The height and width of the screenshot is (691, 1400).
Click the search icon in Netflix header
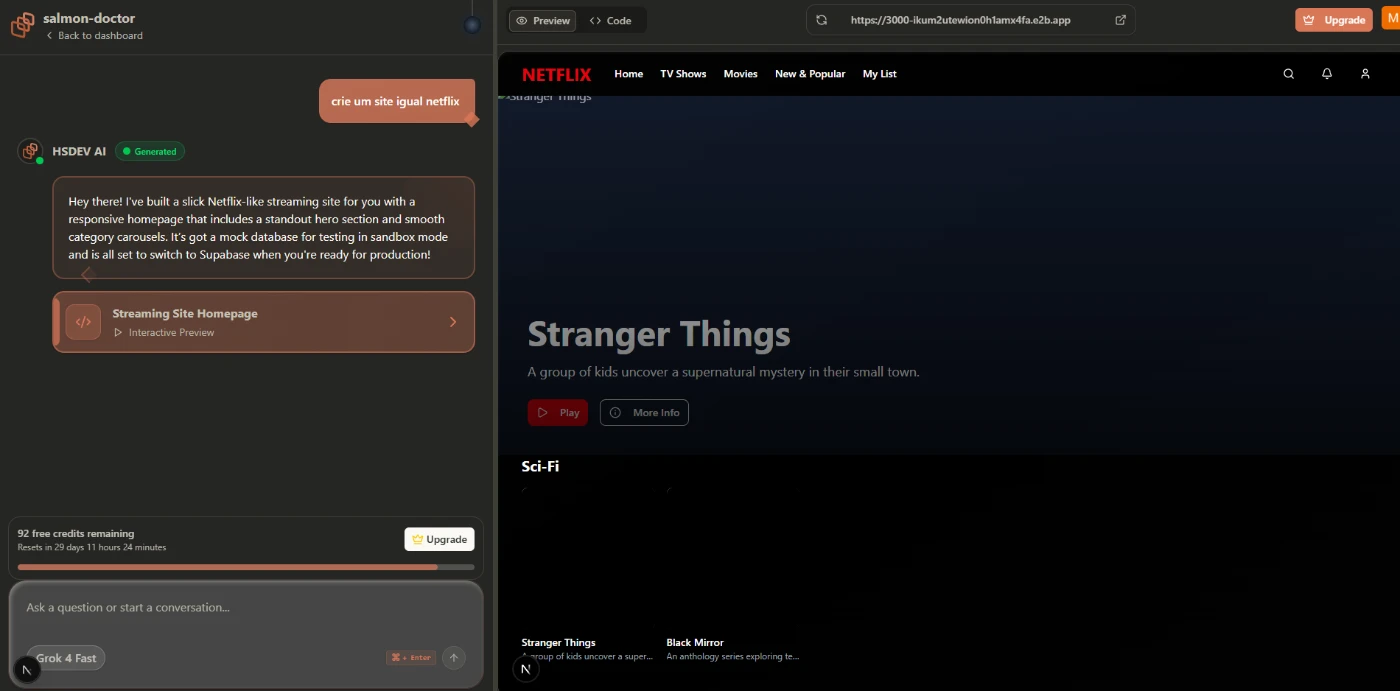[1288, 74]
